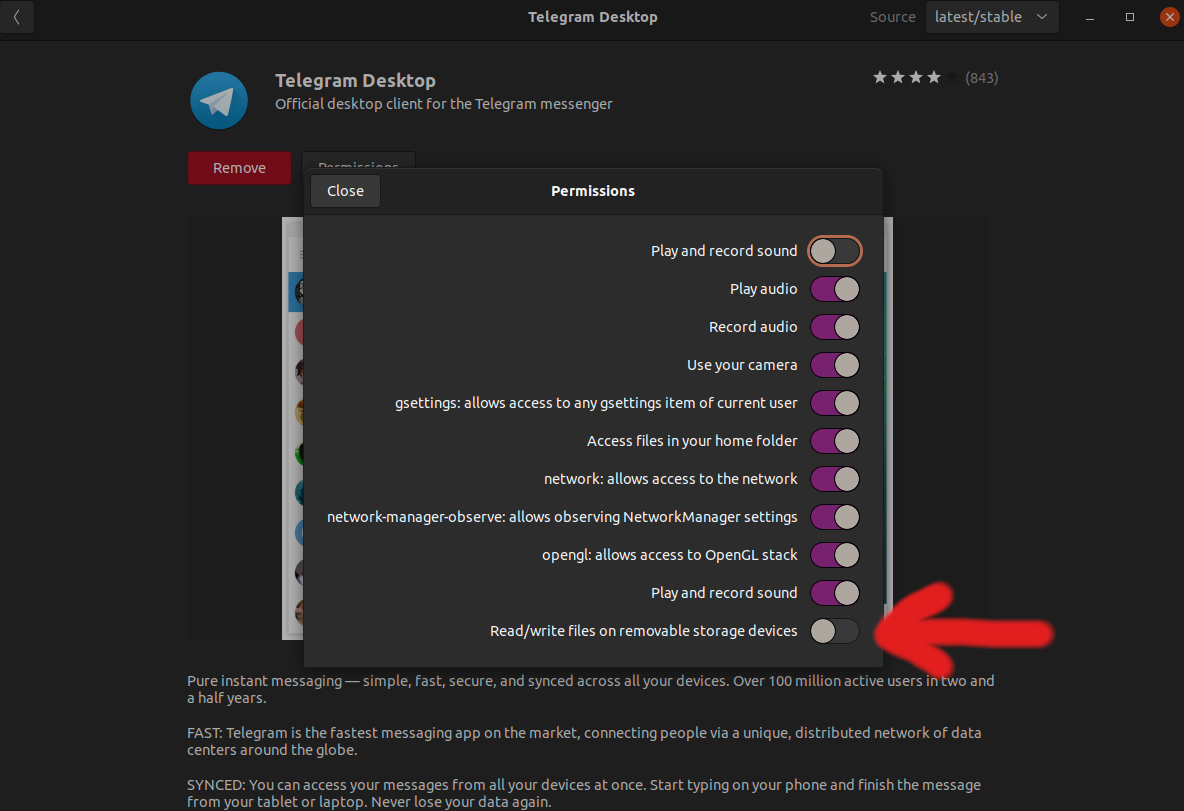Click the first rating star
The height and width of the screenshot is (811, 1184).
pyautogui.click(x=879, y=76)
